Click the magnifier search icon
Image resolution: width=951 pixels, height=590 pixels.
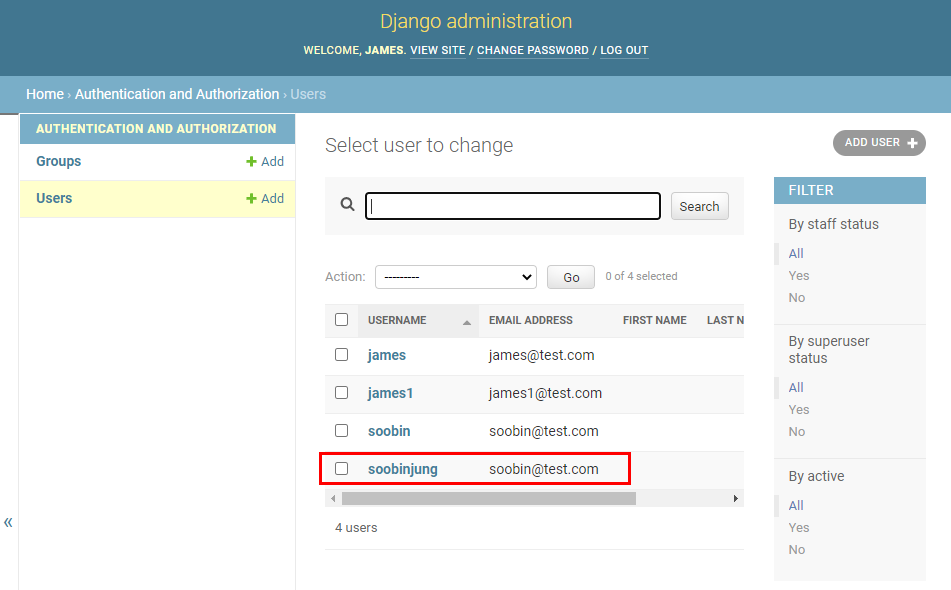coord(347,204)
